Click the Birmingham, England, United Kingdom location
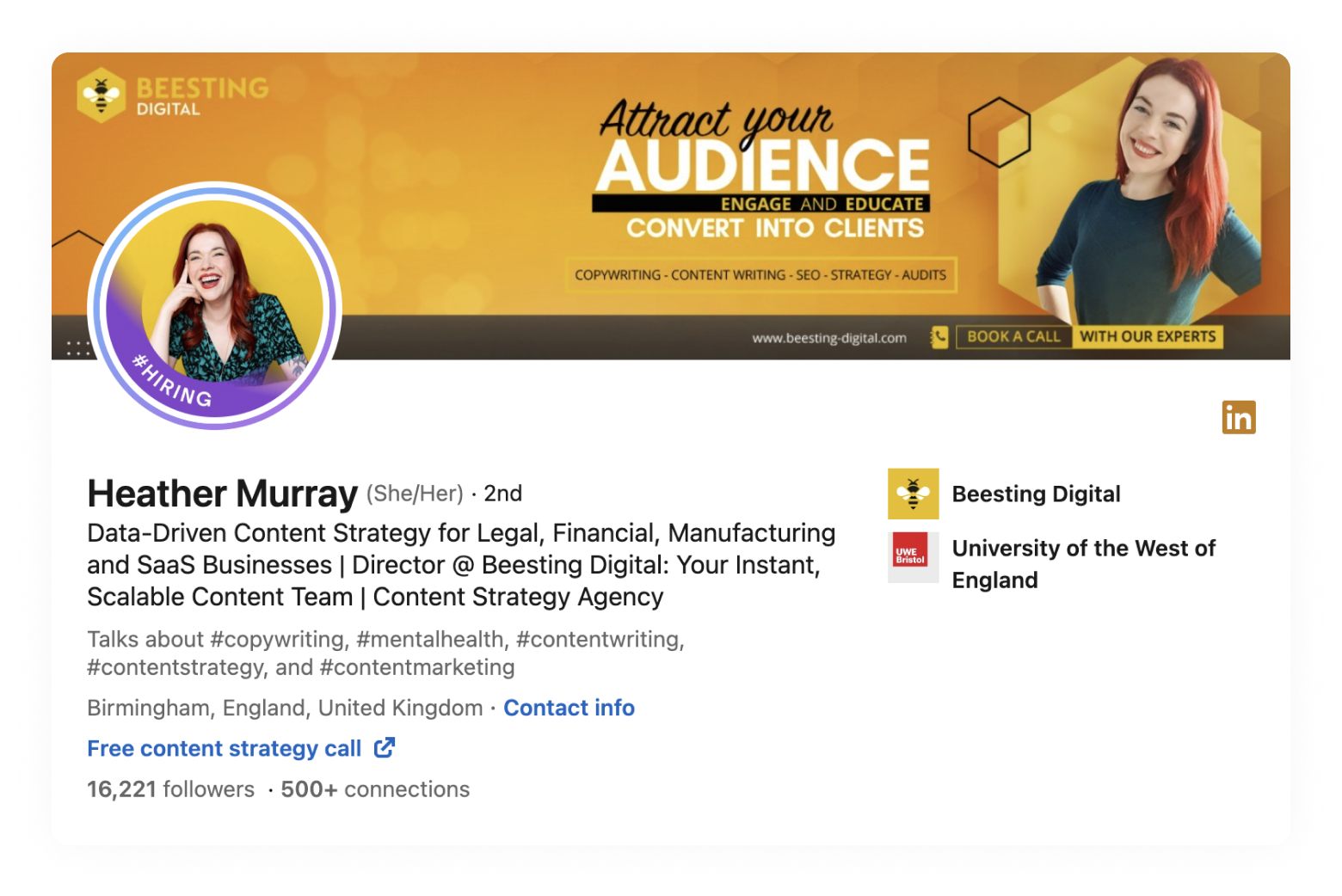Screen dimensions: 1342x896 coord(285,708)
